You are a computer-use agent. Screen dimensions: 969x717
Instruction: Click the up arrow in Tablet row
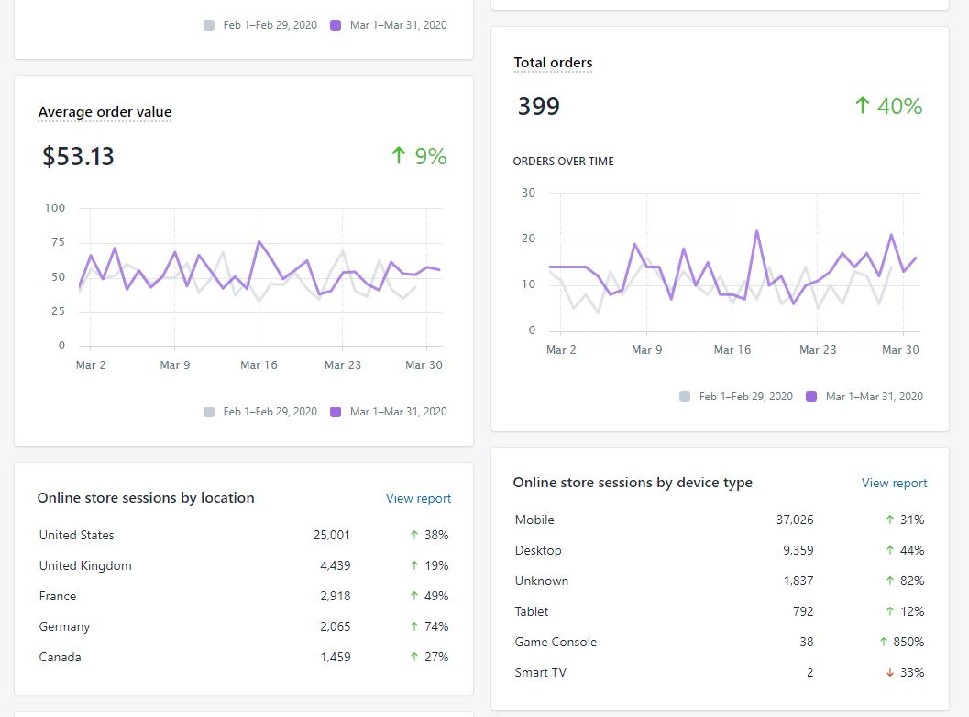point(890,611)
